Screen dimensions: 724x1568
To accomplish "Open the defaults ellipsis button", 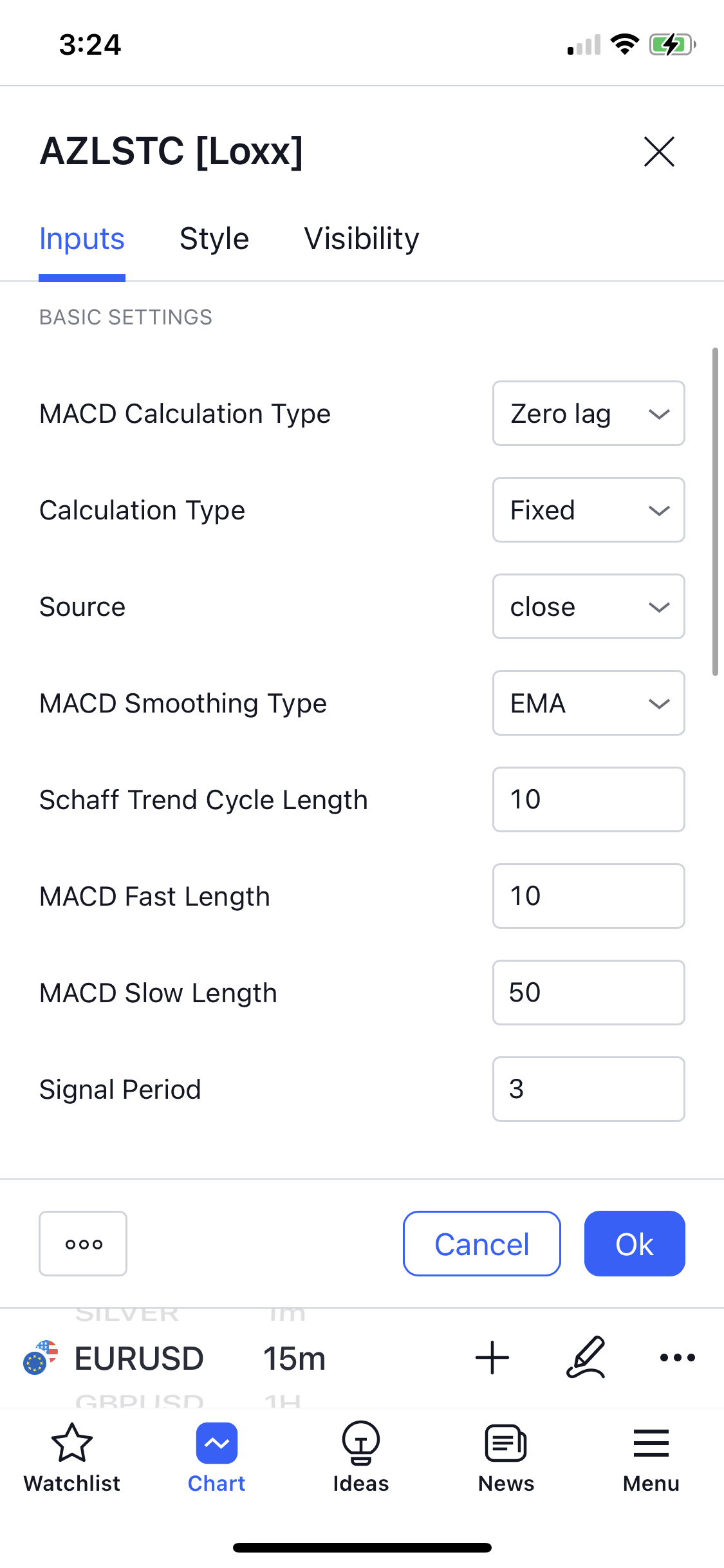I will pyautogui.click(x=83, y=1244).
